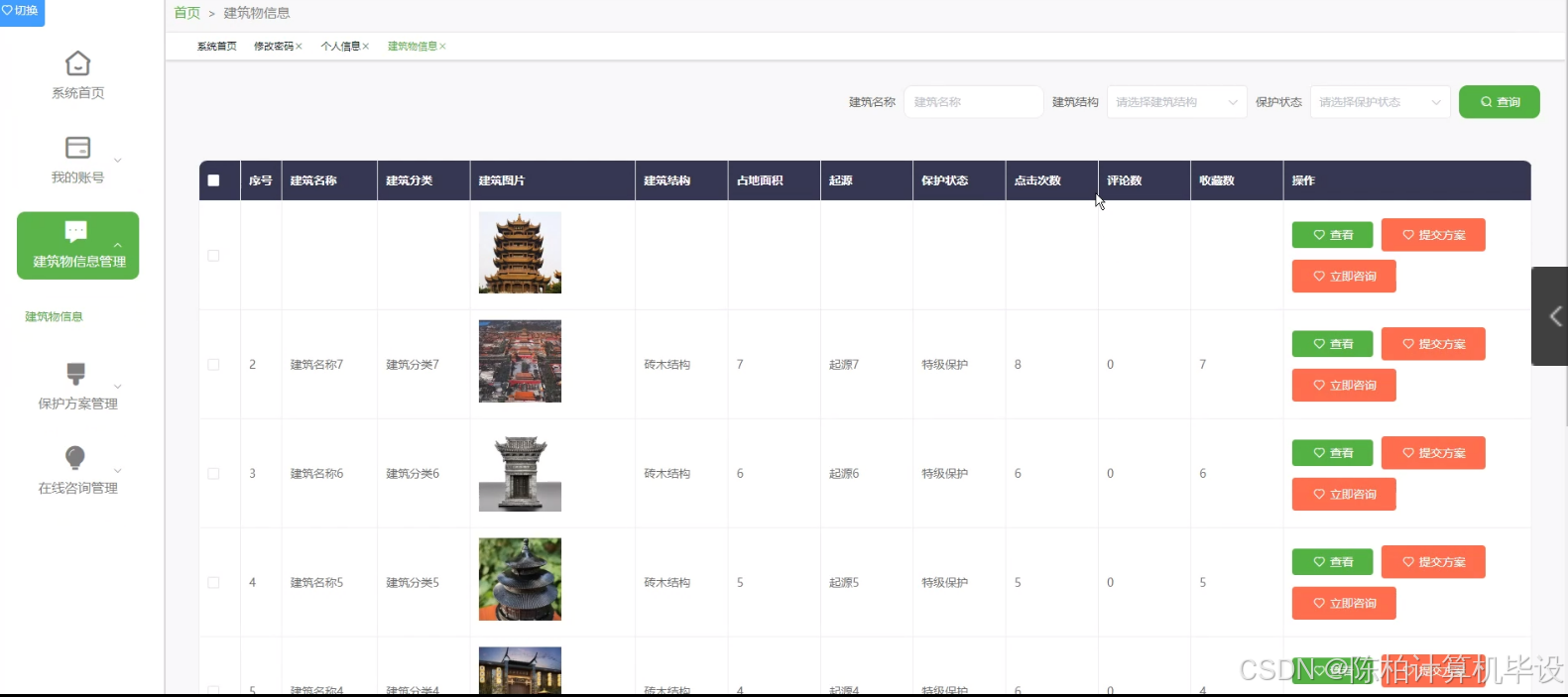This screenshot has height=697, width=1568.
Task: Click 立即咨询 for 建筑名称7
Action: coord(1344,385)
